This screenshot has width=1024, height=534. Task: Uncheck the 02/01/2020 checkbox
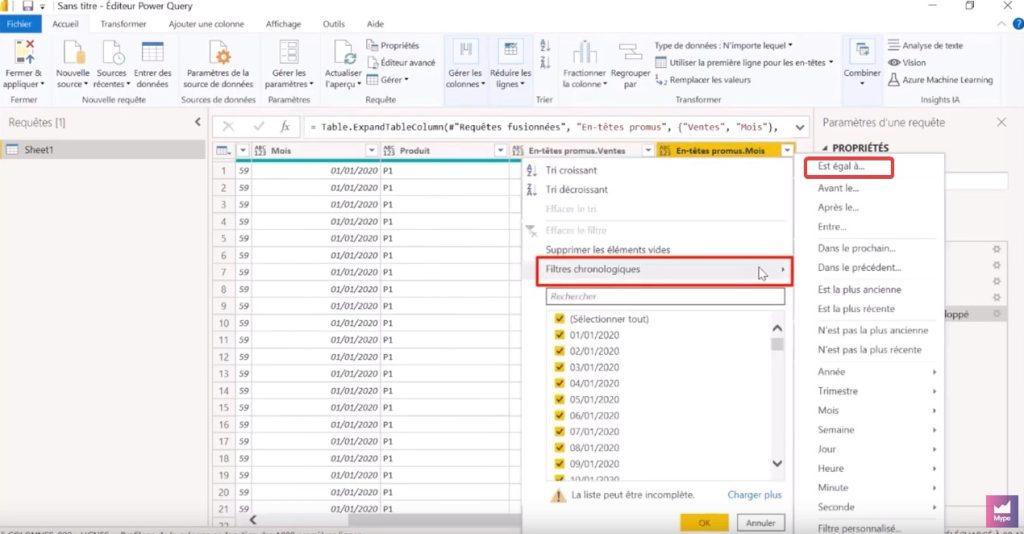tap(559, 351)
